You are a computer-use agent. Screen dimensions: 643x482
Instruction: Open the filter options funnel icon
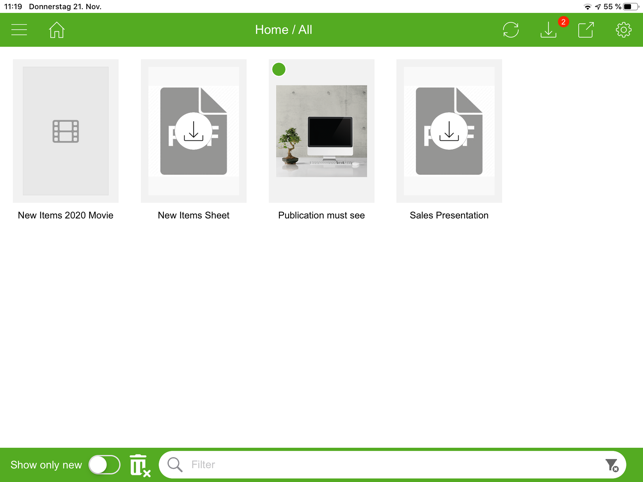[612, 465]
